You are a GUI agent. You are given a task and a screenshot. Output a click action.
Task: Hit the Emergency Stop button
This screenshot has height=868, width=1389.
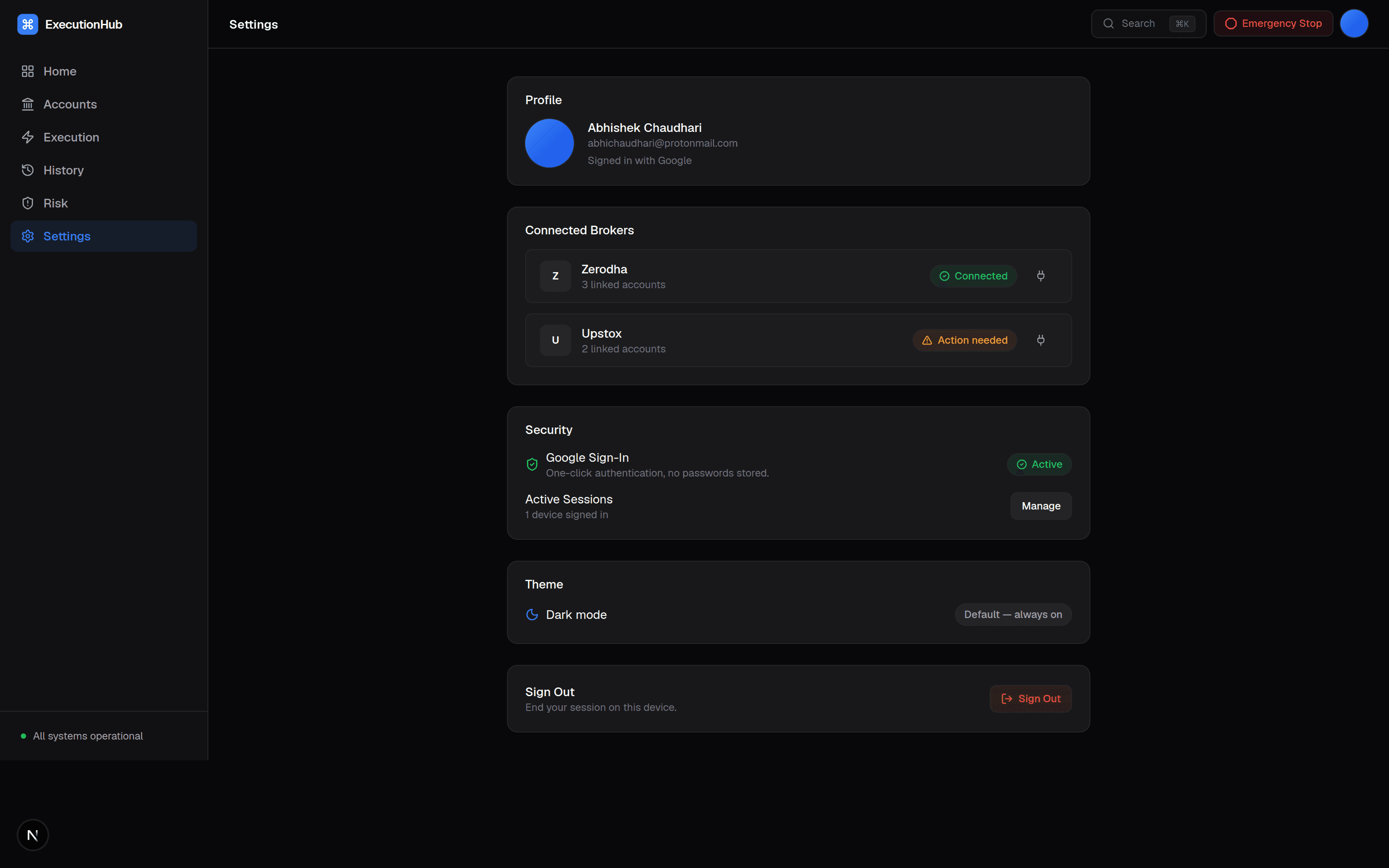pos(1273,23)
